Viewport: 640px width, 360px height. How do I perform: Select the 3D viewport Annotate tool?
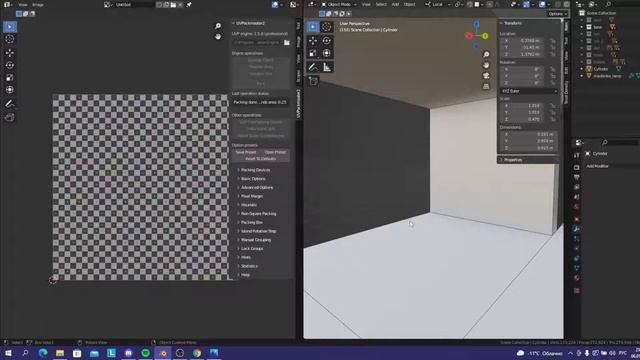[313, 67]
